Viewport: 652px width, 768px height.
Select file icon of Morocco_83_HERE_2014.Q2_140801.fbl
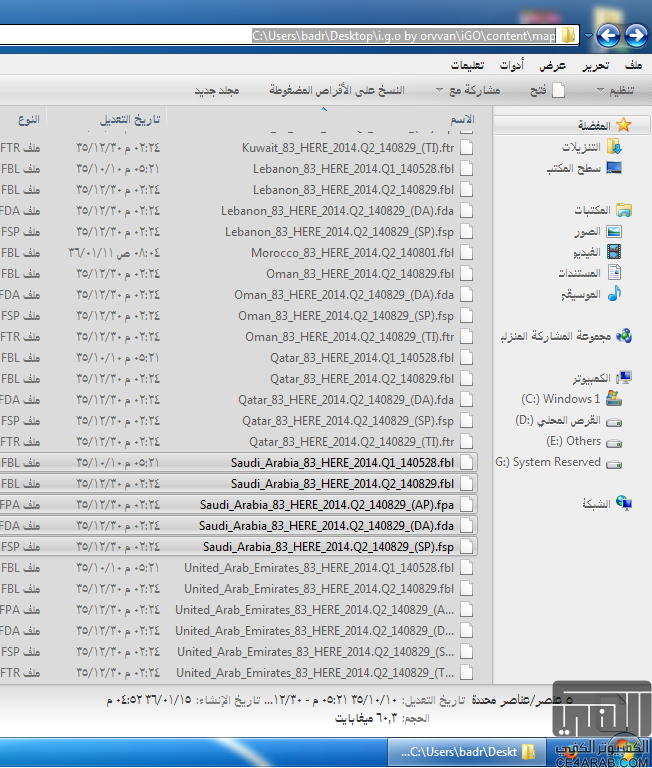[467, 253]
